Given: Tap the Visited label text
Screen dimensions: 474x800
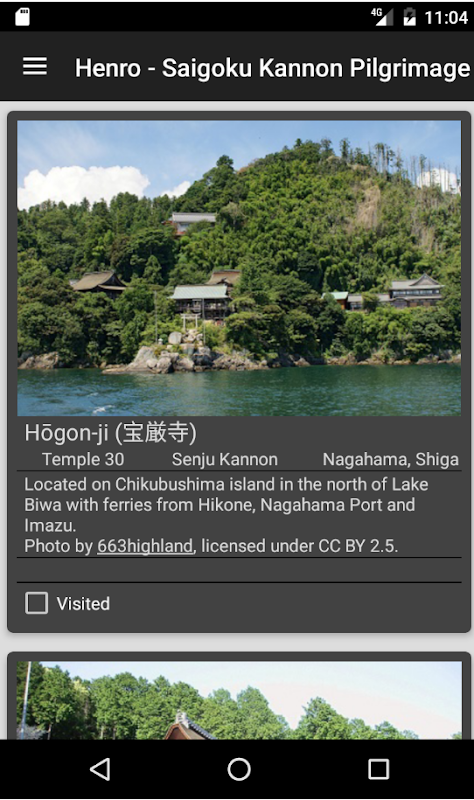Looking at the screenshot, I should (x=83, y=604).
